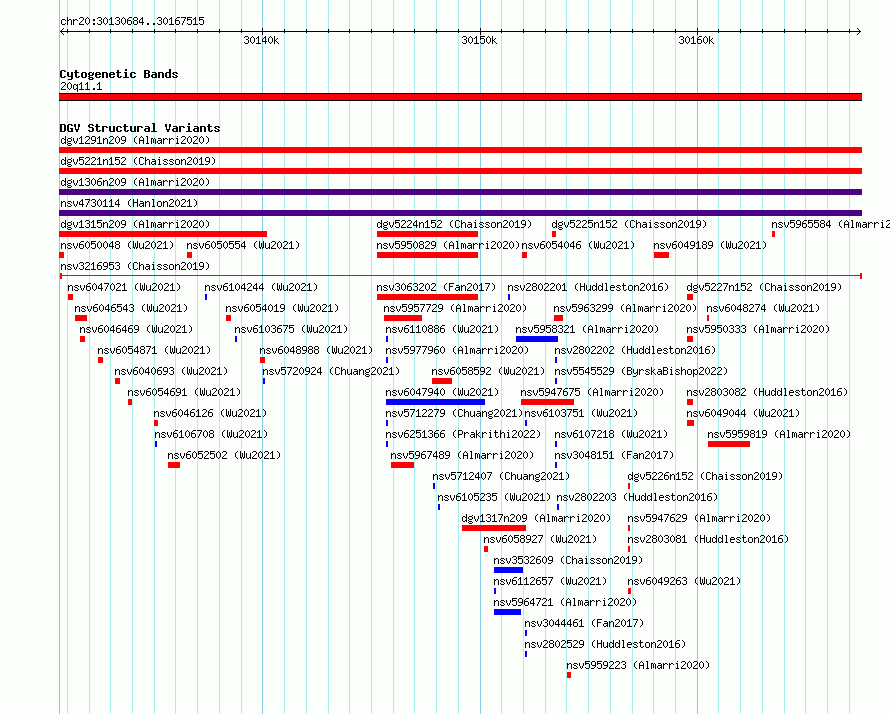
Task: Click red bar under nsv5959819
Action: click(x=729, y=444)
